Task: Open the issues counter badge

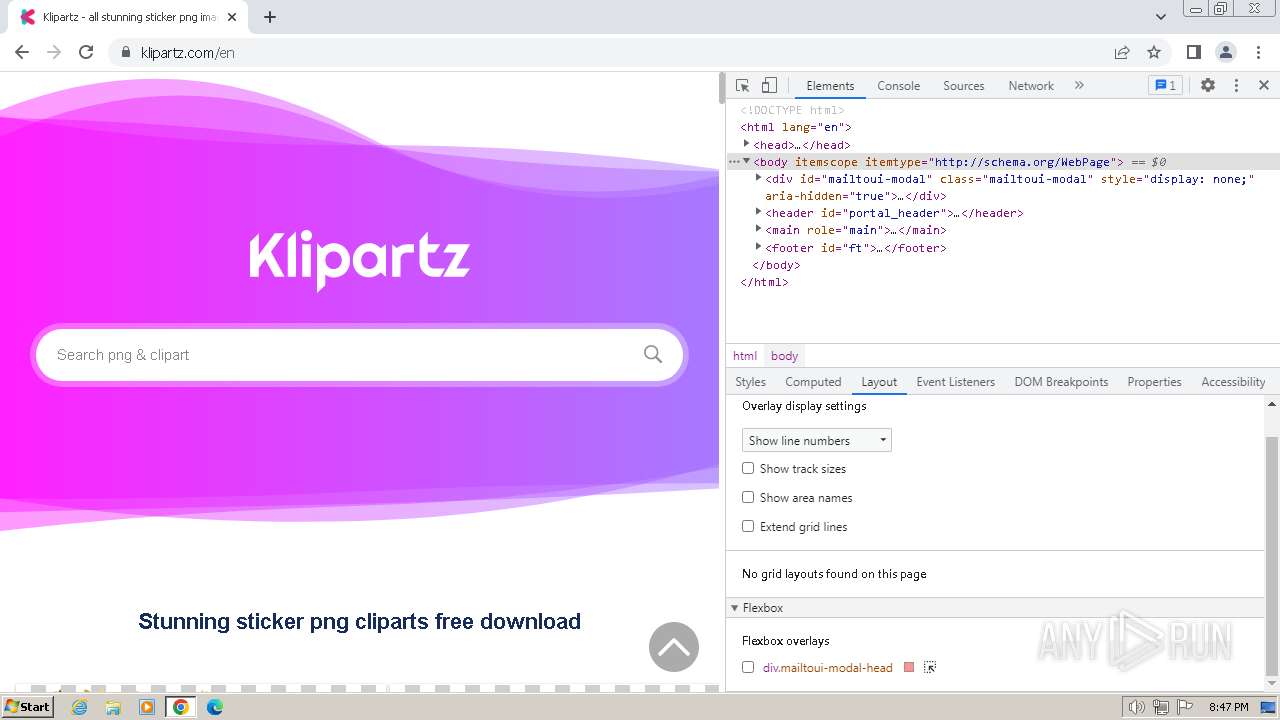Action: 1165,86
